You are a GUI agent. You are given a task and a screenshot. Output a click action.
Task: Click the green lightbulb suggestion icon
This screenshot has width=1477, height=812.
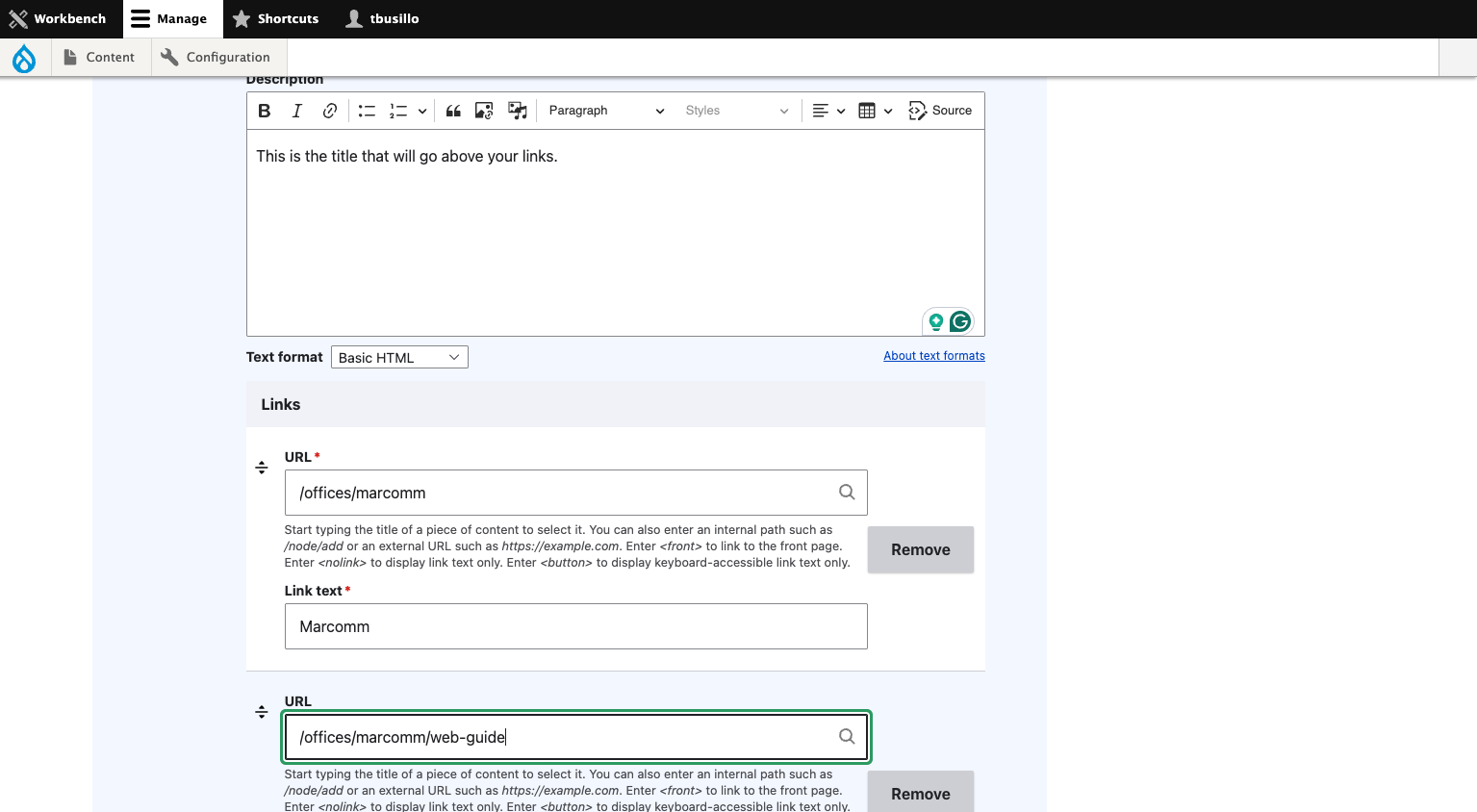click(x=935, y=321)
